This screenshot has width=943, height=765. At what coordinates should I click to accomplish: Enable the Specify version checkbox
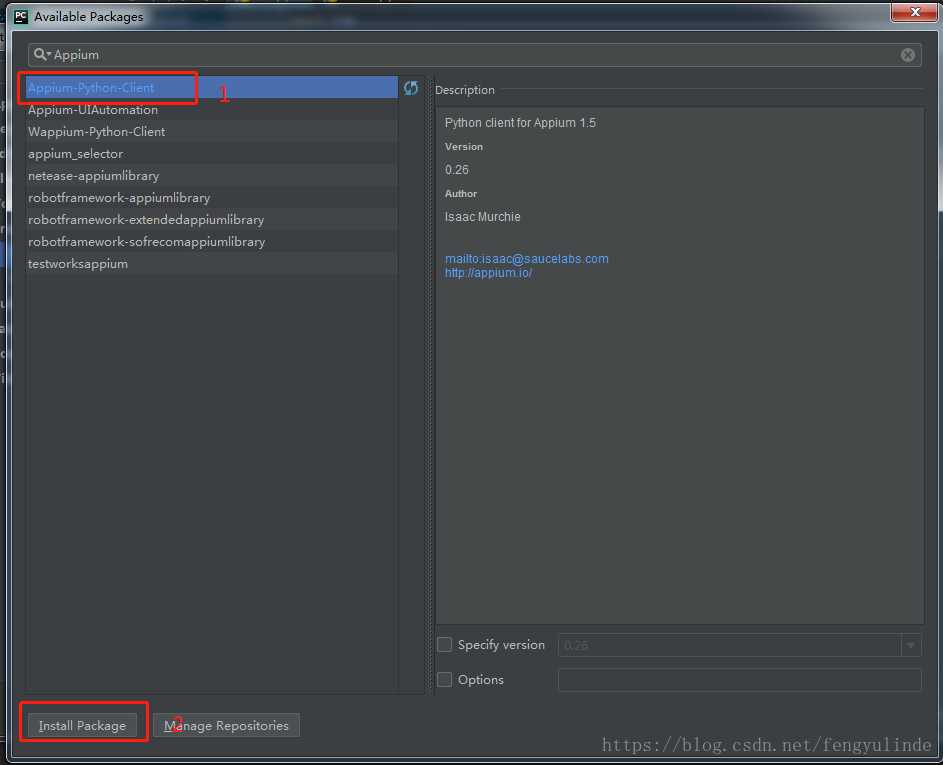[444, 645]
